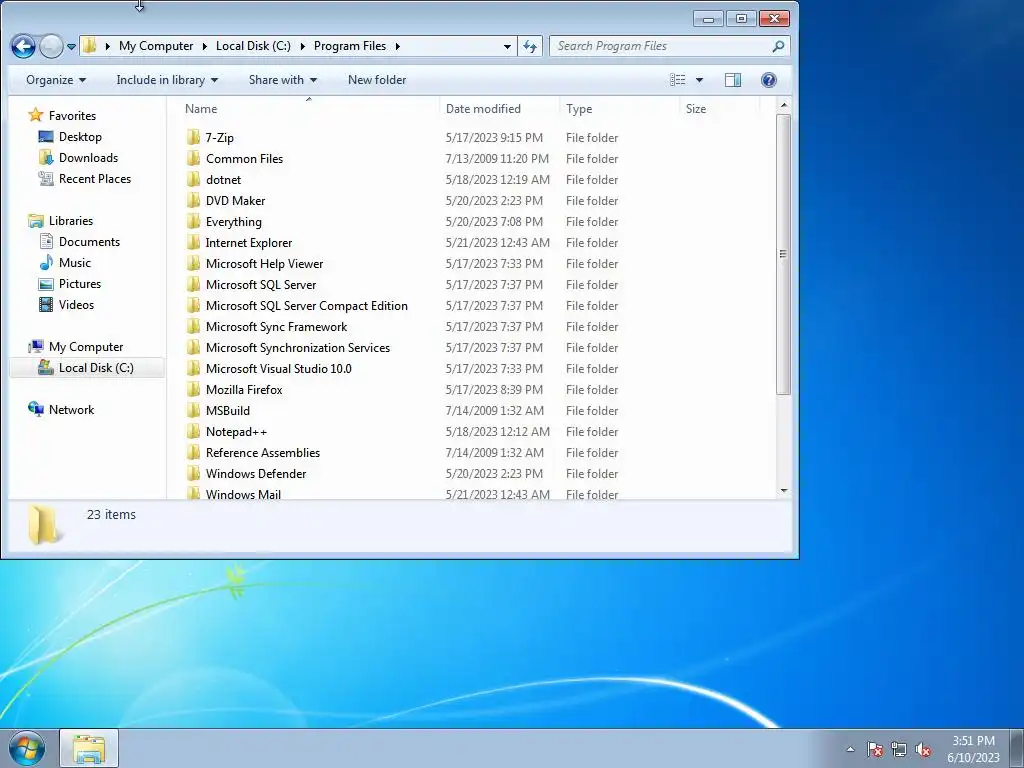The image size is (1024, 768).
Task: Select the MSBuild folder icon
Action: 193,410
